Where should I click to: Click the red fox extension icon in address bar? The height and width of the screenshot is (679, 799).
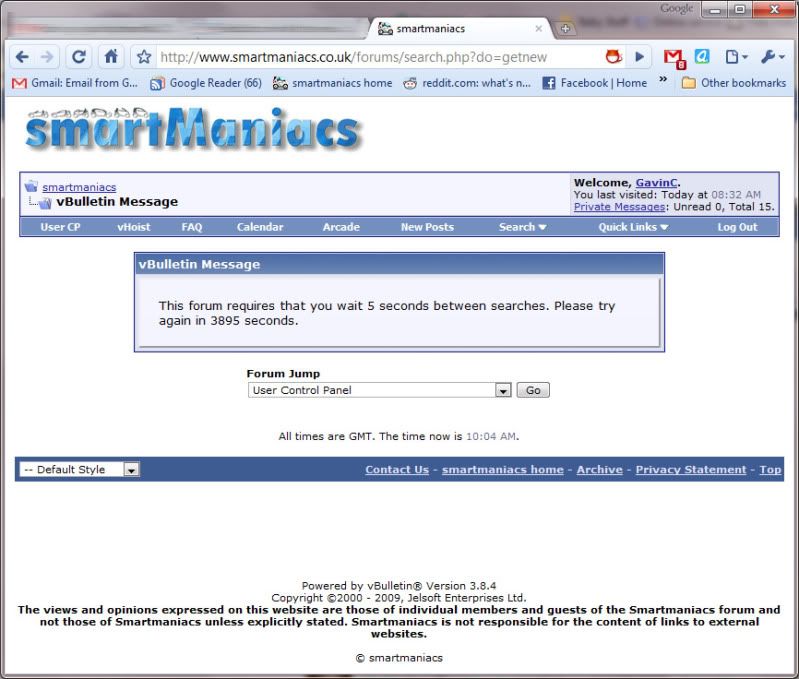(x=614, y=57)
